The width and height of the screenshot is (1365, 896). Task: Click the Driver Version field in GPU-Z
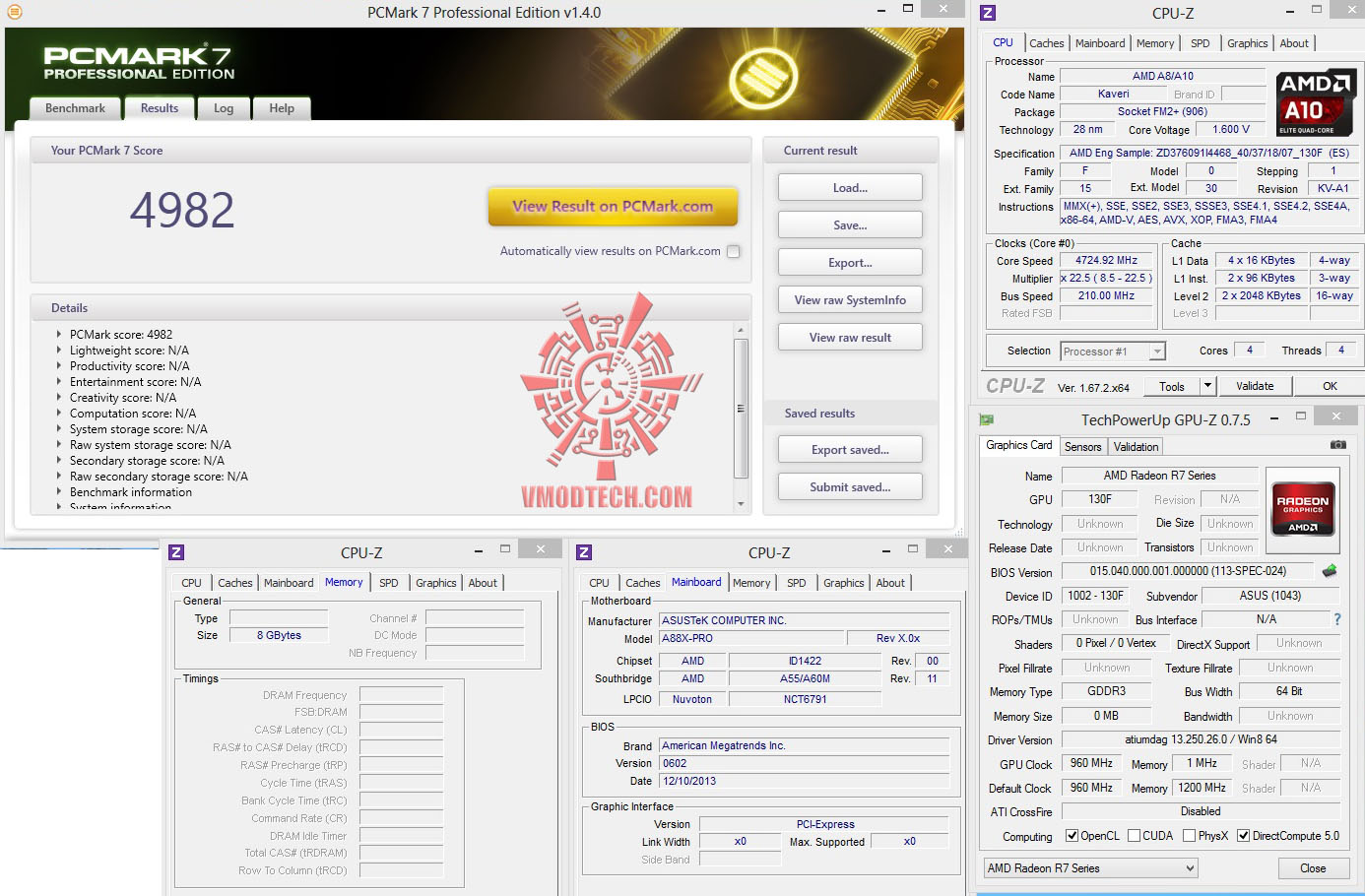coord(1201,740)
